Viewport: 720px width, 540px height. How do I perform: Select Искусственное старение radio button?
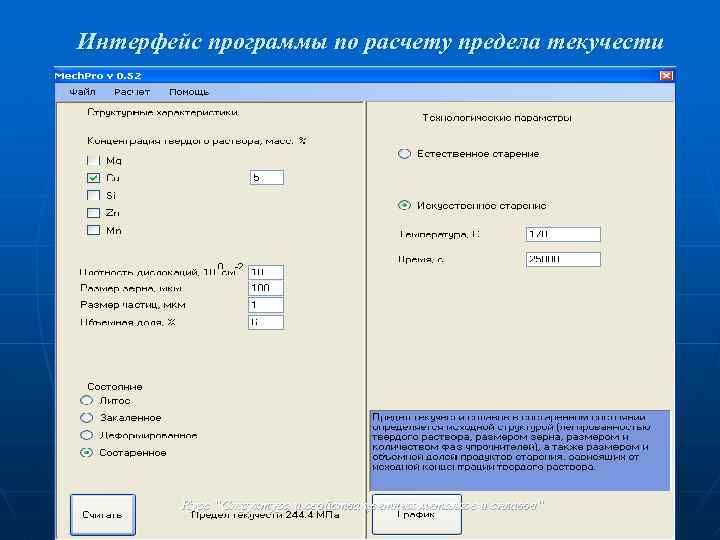(x=404, y=205)
